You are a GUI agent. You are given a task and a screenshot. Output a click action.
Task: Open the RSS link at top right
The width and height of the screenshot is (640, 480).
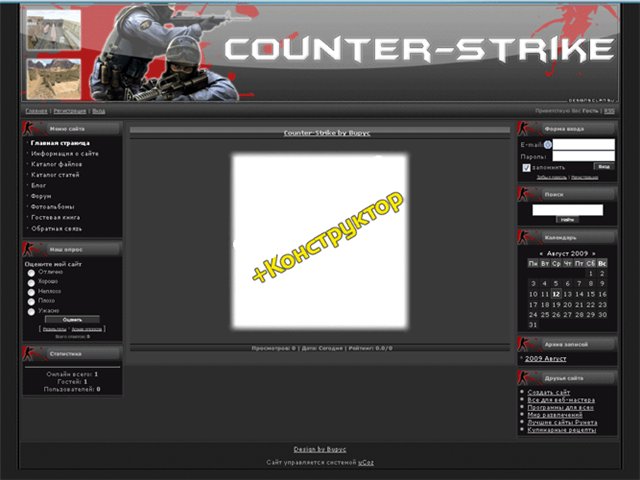pyautogui.click(x=609, y=111)
